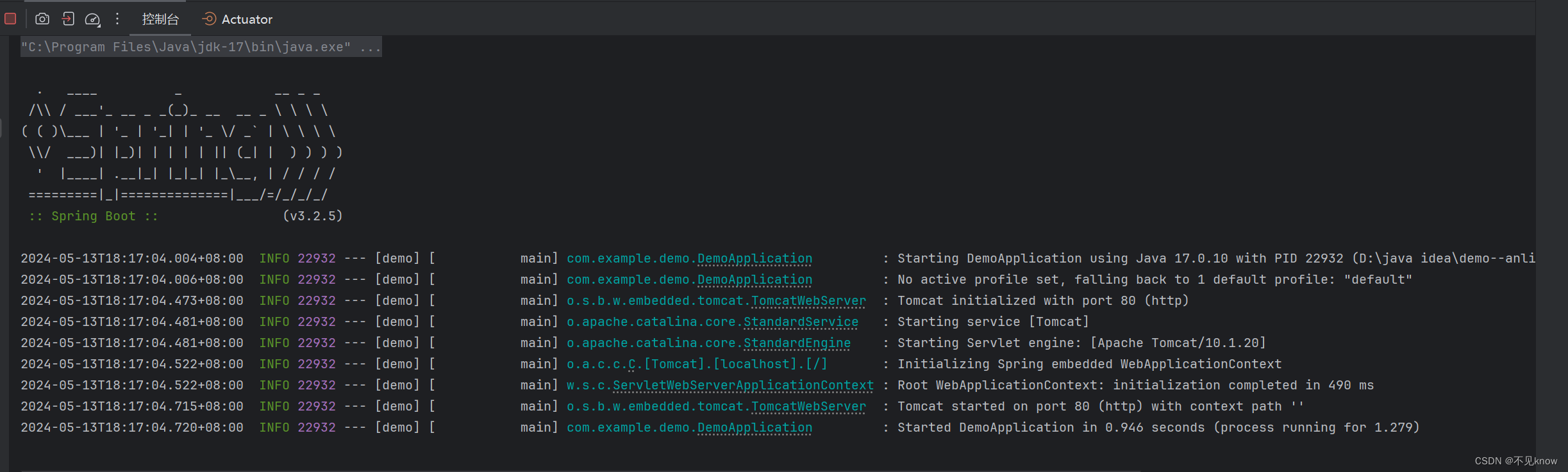1568x472 pixels.
Task: Open StandardEngine class link
Action: [797, 343]
